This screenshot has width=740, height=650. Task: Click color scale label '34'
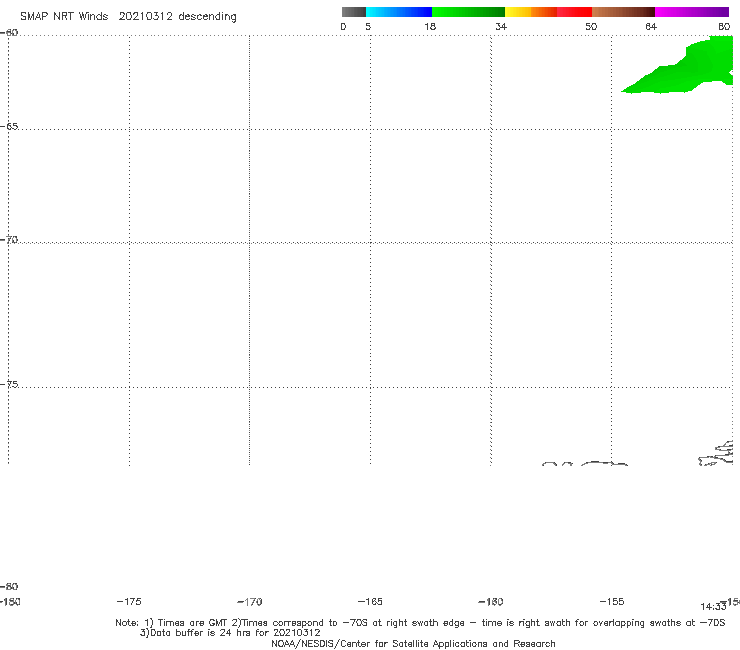501,26
